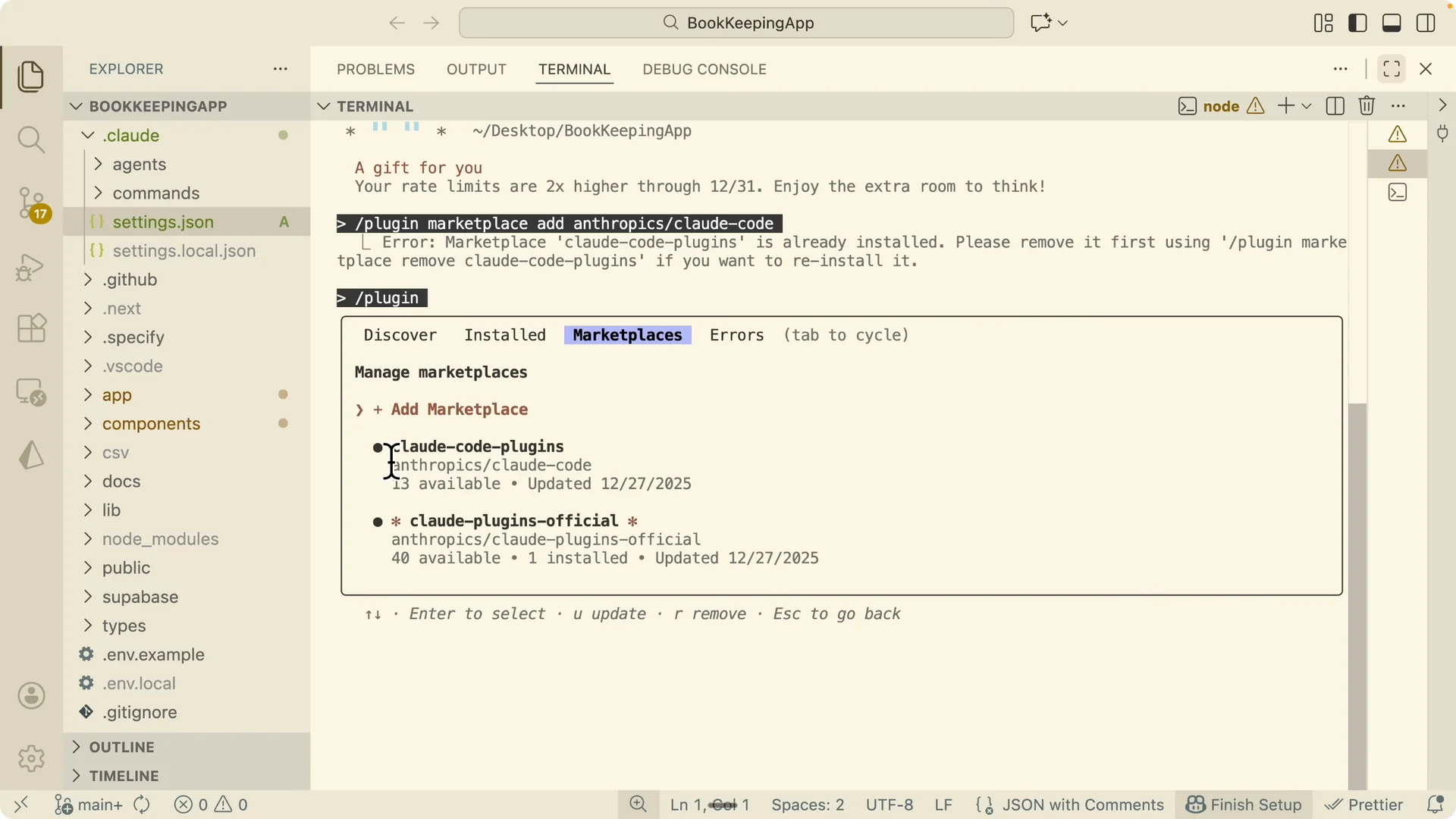Click the Synchronize Changes icon
Screen dimensions: 1456x819
(142, 805)
